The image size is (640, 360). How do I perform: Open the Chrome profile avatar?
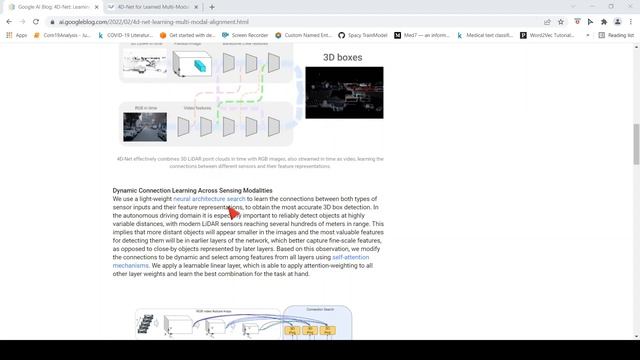tap(618, 22)
